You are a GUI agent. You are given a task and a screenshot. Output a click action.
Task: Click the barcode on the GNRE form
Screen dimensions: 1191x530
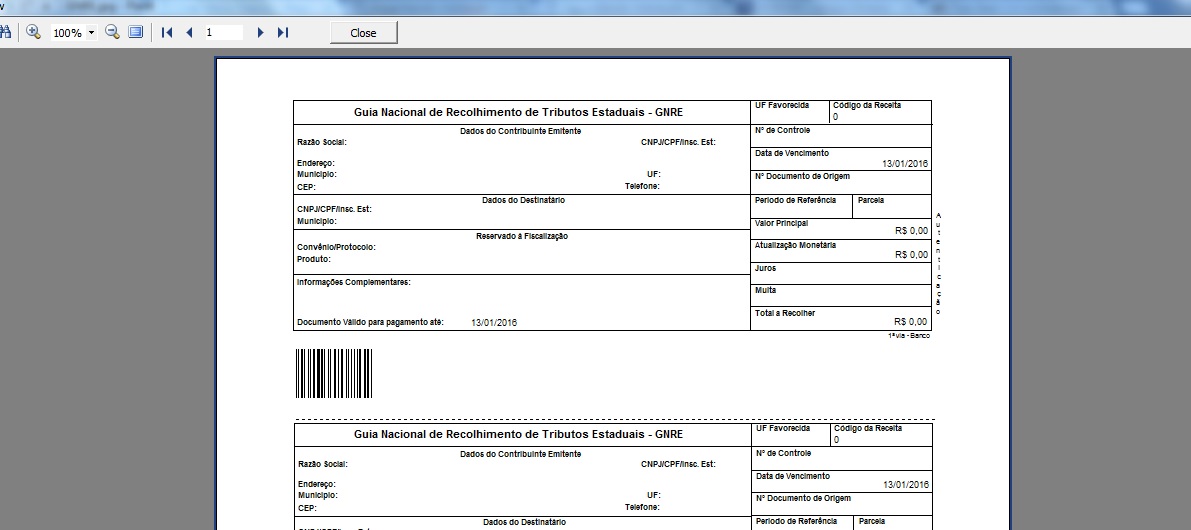tap(333, 373)
